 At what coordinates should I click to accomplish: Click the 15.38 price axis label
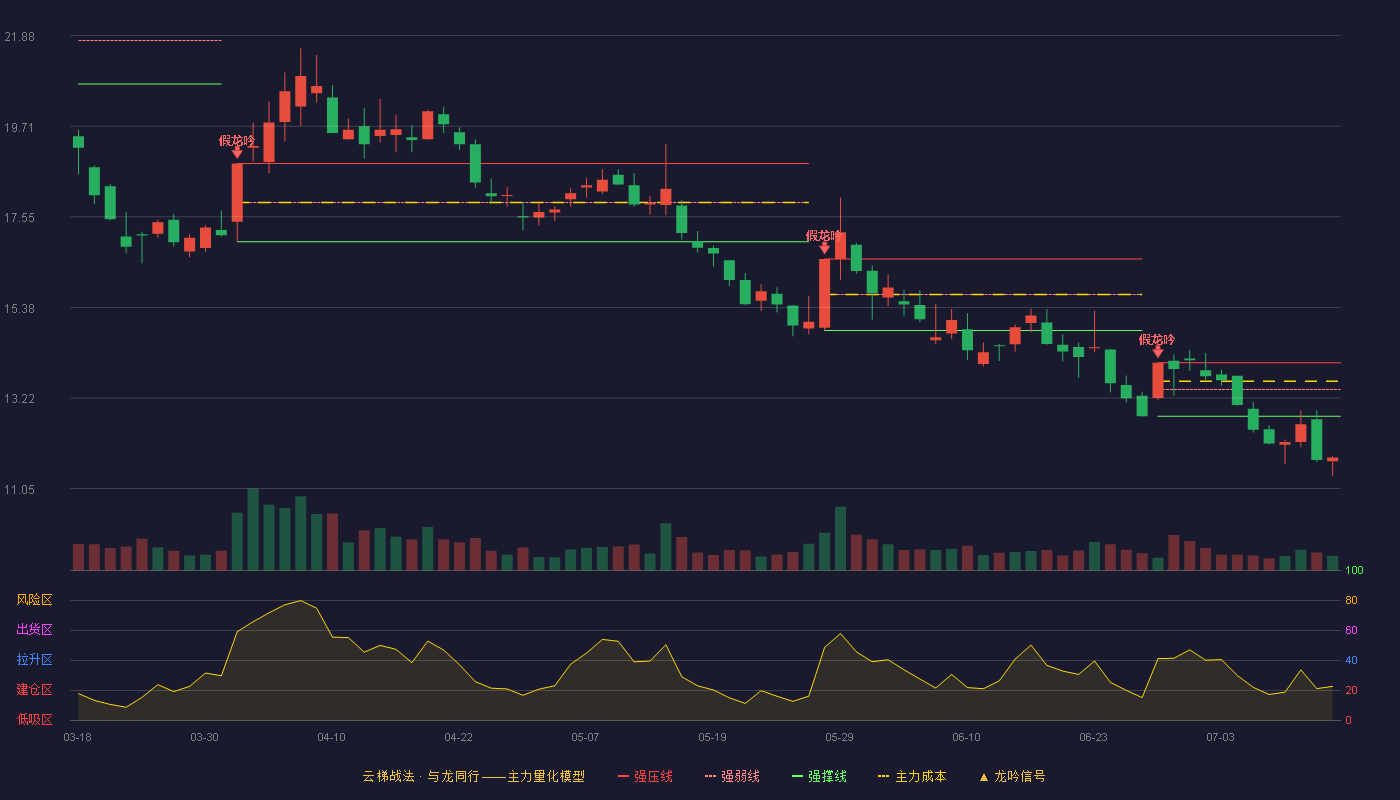[x=19, y=309]
